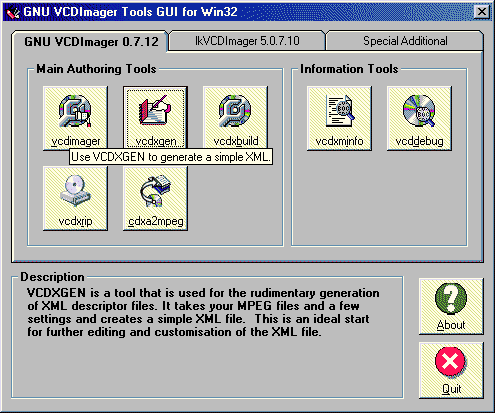Launch the cdxa2mpeg converter tool

pyautogui.click(x=155, y=198)
